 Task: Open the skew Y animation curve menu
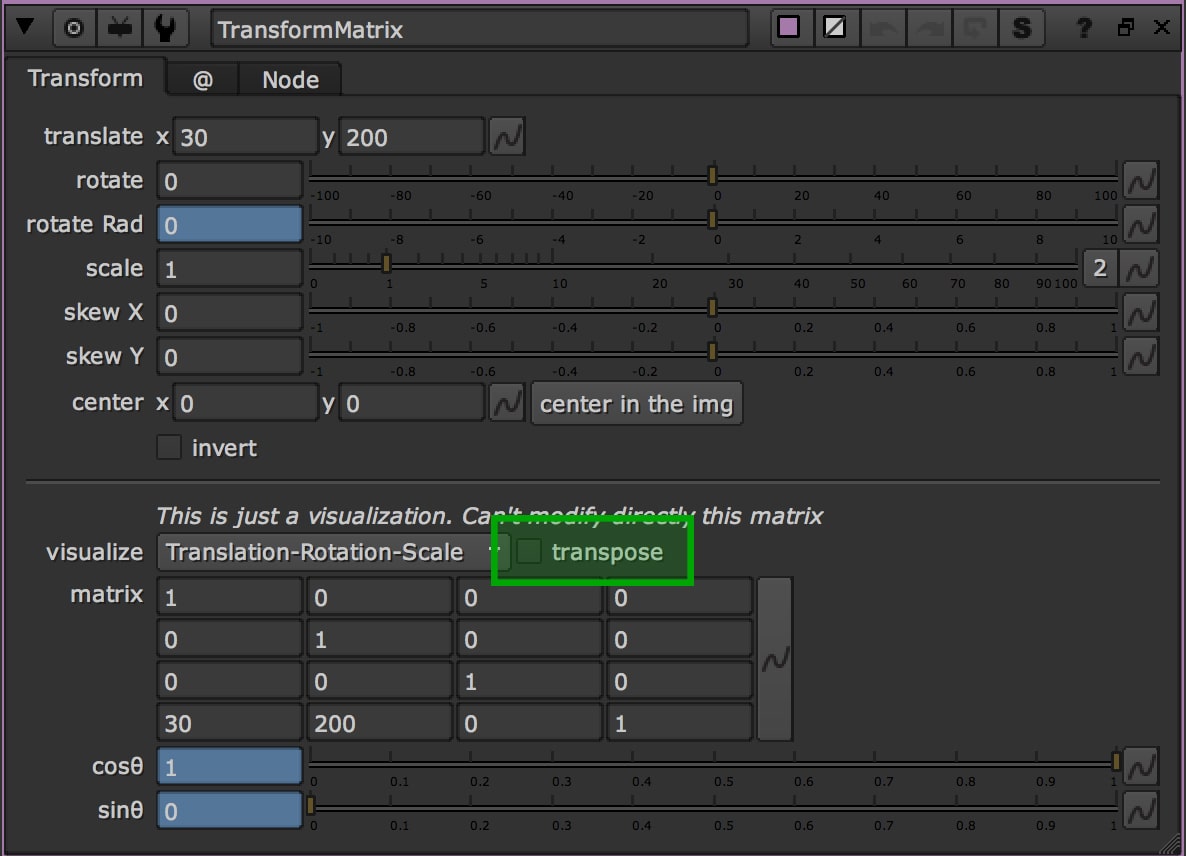click(x=1141, y=357)
